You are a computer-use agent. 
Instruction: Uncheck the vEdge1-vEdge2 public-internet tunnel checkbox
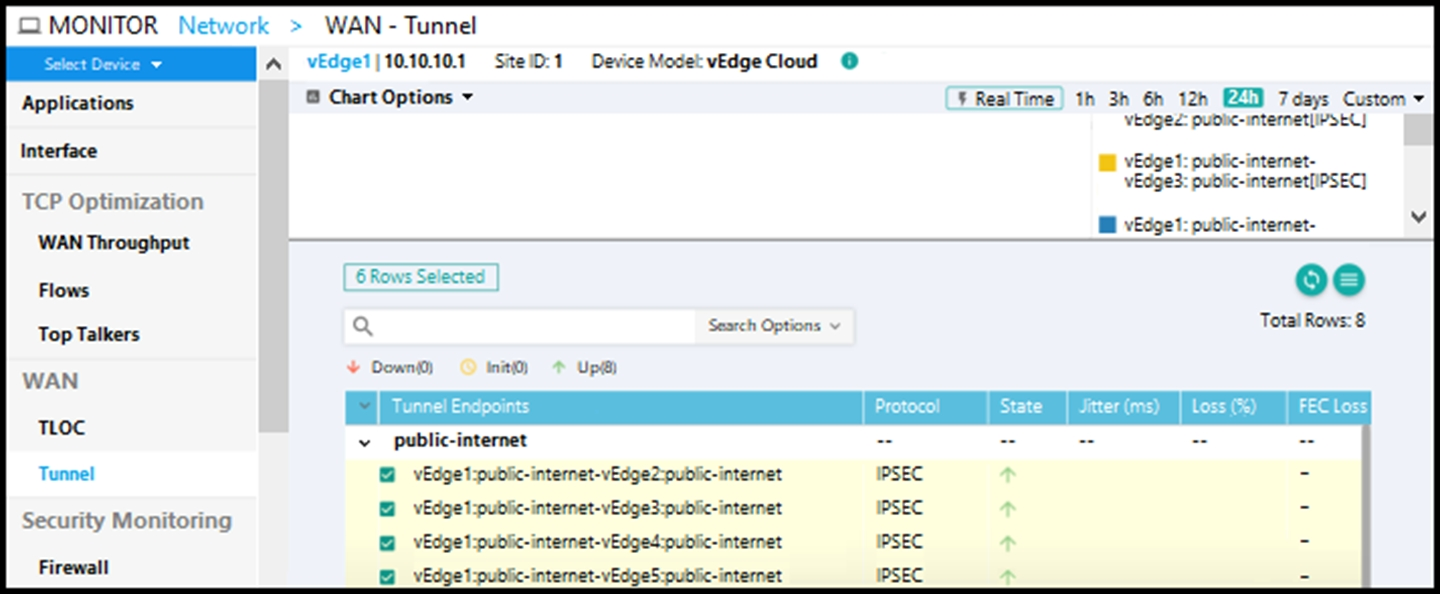(387, 475)
